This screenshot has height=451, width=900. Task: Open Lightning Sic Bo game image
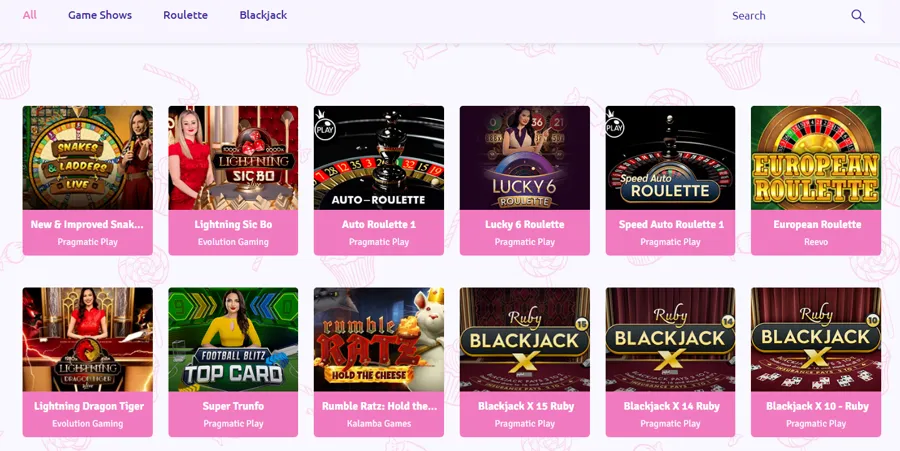(233, 158)
